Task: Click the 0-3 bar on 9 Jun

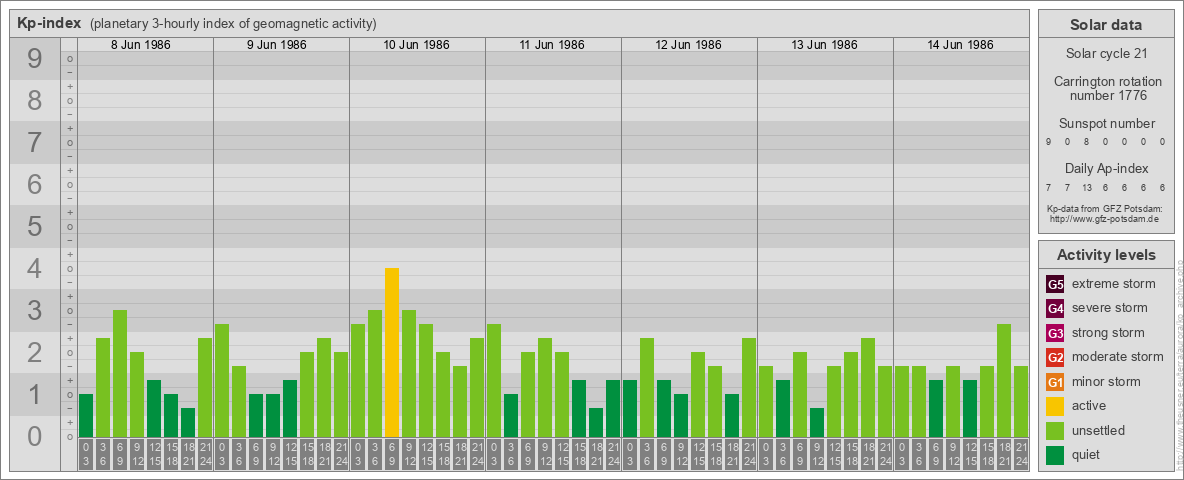Action: coord(222,380)
